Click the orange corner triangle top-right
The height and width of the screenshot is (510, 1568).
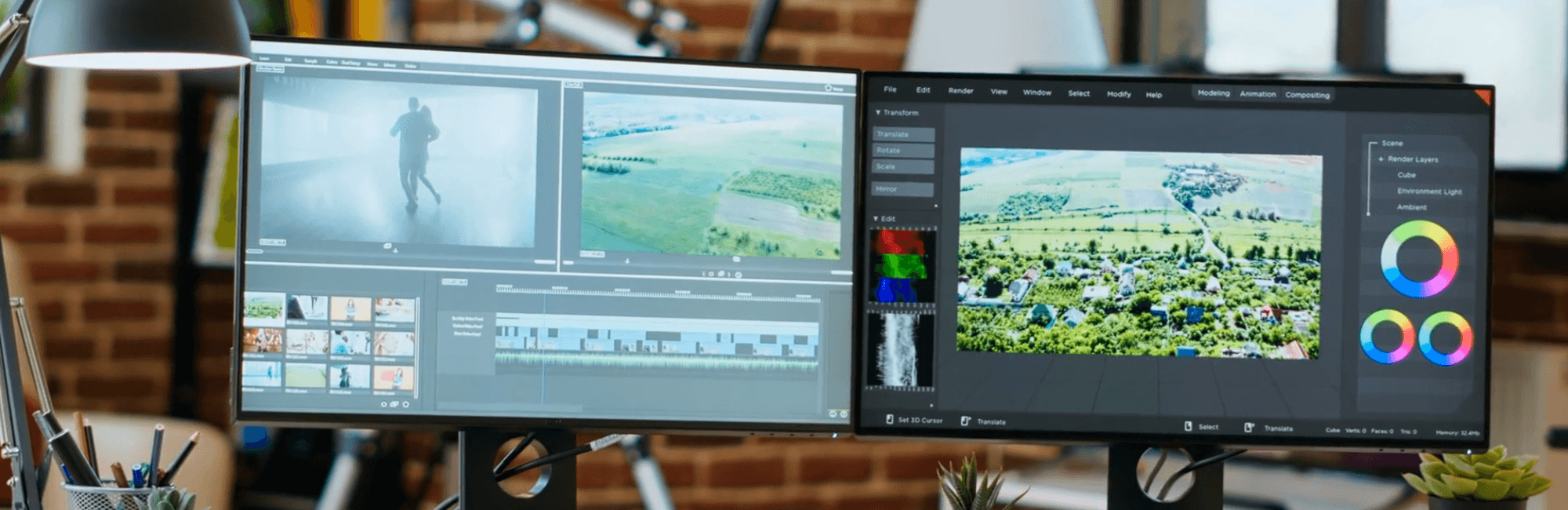click(x=1483, y=95)
